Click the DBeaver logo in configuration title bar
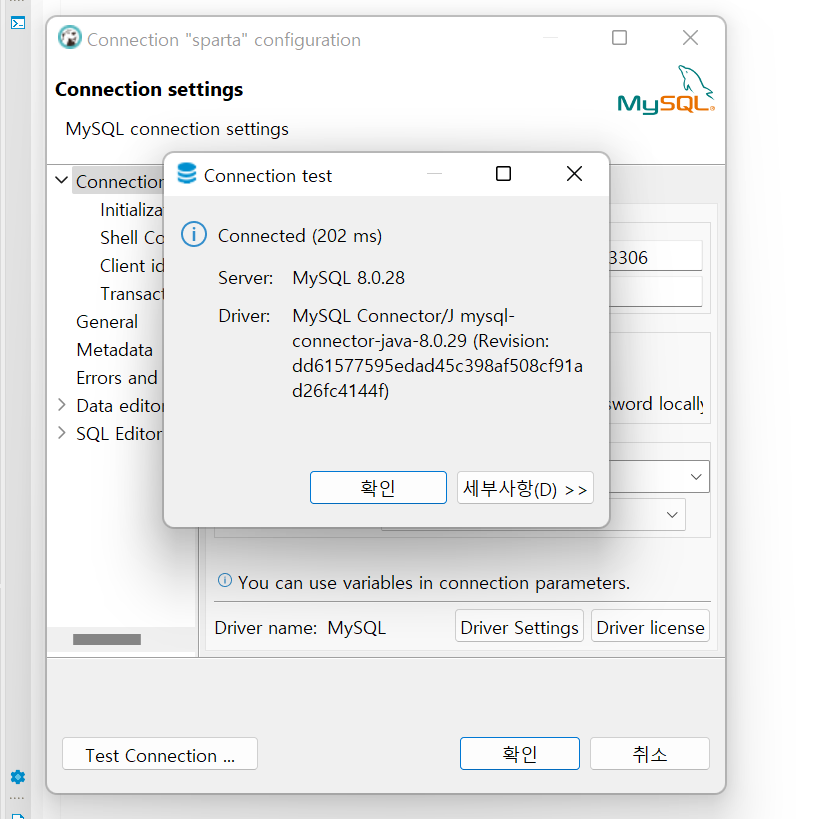 pyautogui.click(x=70, y=37)
